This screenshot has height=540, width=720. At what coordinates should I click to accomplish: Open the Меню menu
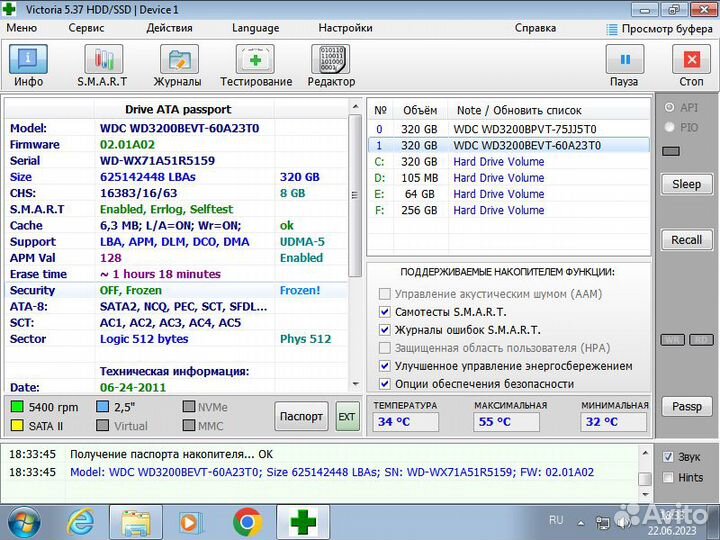pyautogui.click(x=21, y=28)
